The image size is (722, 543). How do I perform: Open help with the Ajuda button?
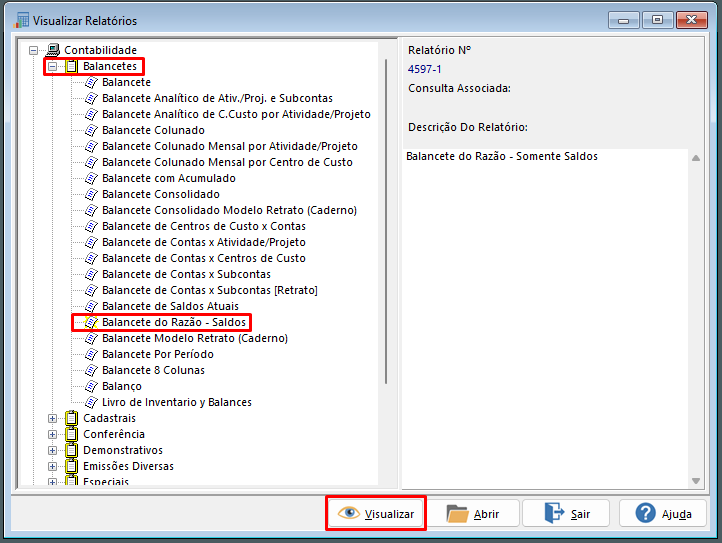coord(663,513)
